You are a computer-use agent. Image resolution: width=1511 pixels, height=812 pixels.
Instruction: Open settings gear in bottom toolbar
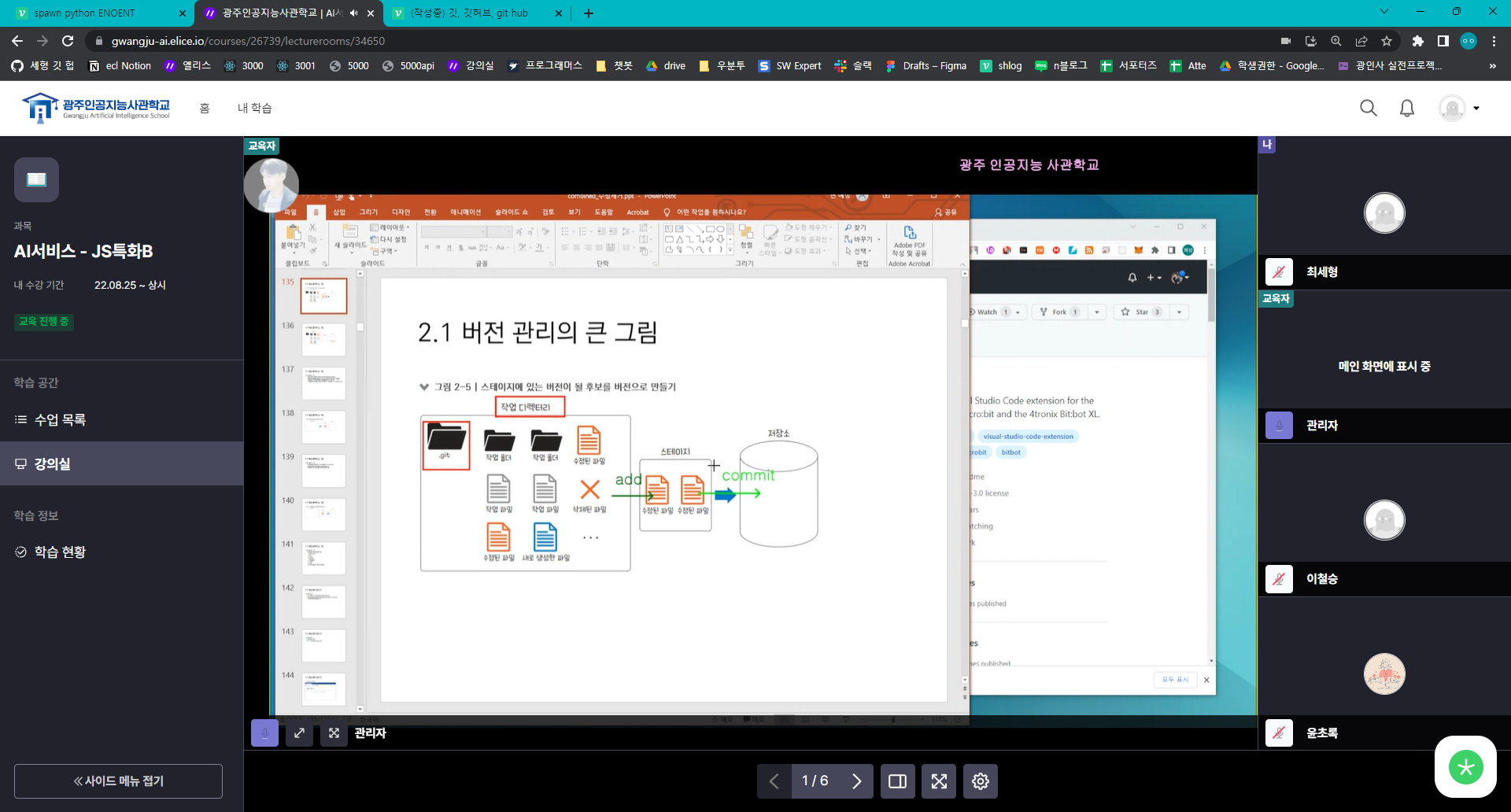(981, 781)
